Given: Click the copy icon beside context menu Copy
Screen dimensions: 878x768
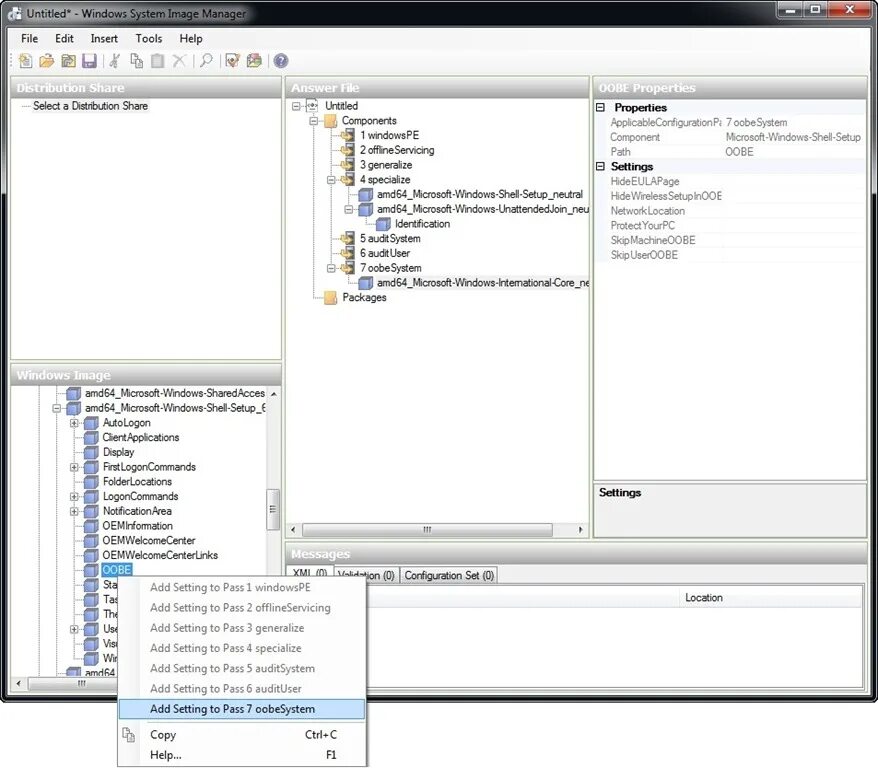Looking at the screenshot, I should tap(129, 734).
